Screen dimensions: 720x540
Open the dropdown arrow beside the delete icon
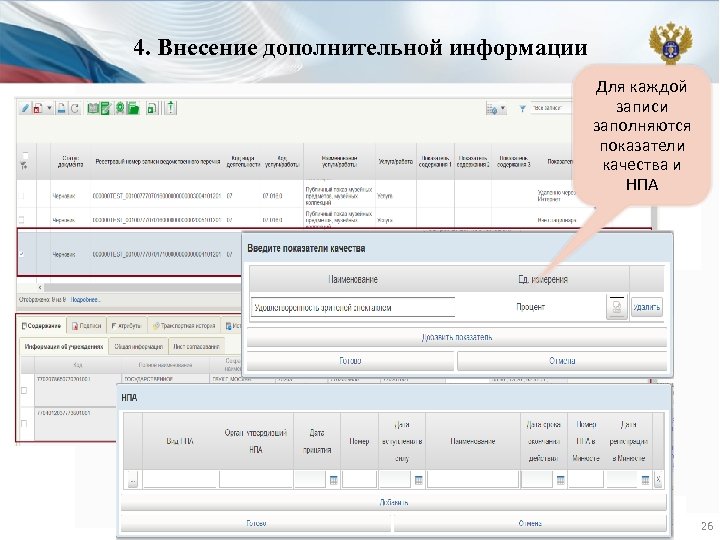49,109
